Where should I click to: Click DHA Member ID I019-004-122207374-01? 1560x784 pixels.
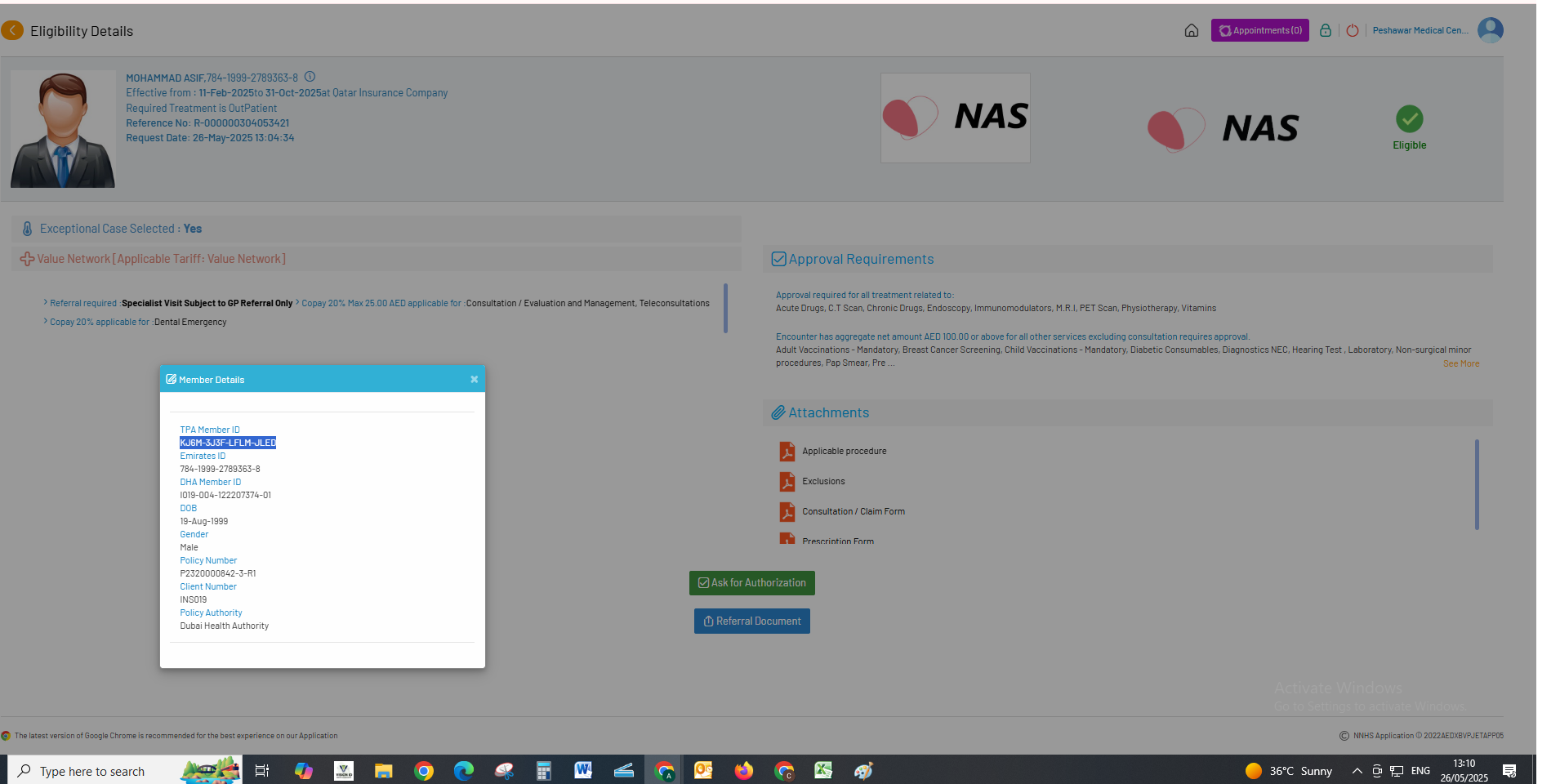pyautogui.click(x=225, y=495)
